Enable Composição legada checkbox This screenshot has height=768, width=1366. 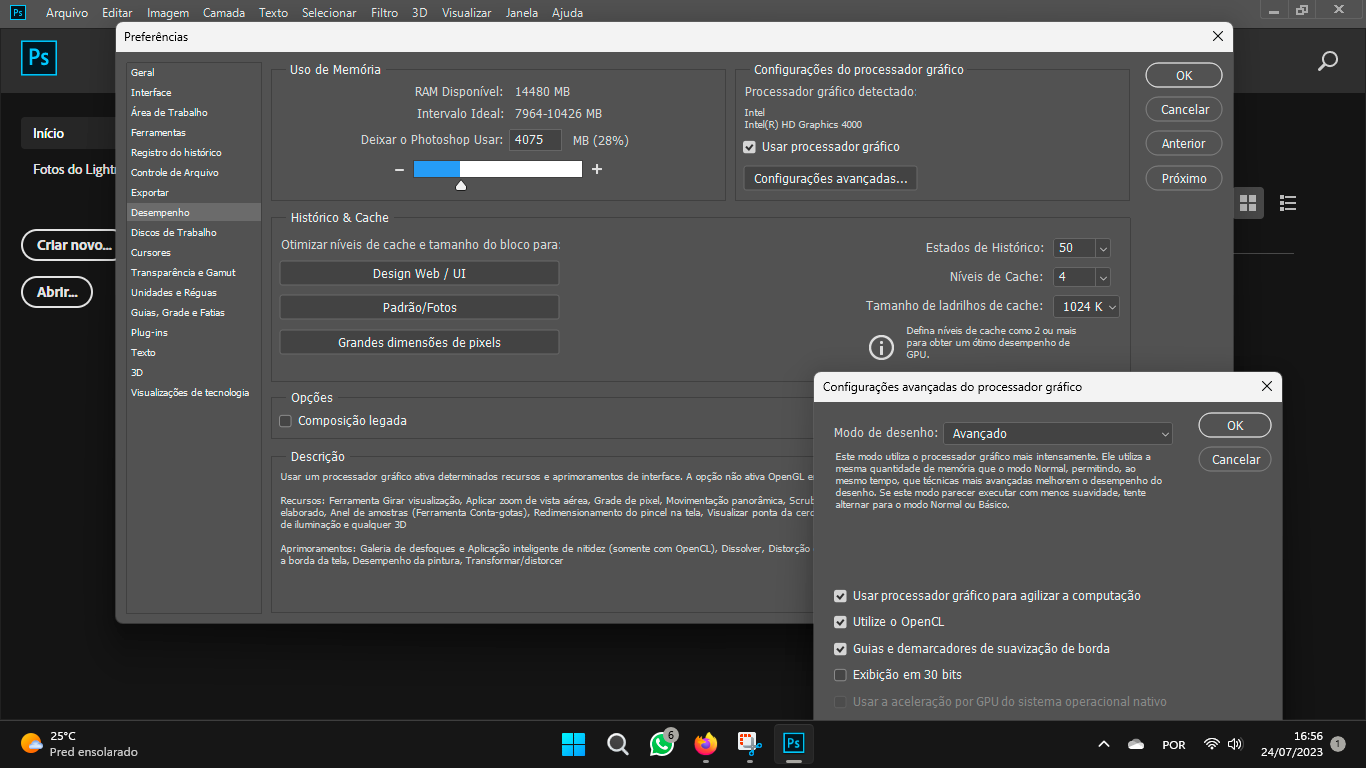285,421
